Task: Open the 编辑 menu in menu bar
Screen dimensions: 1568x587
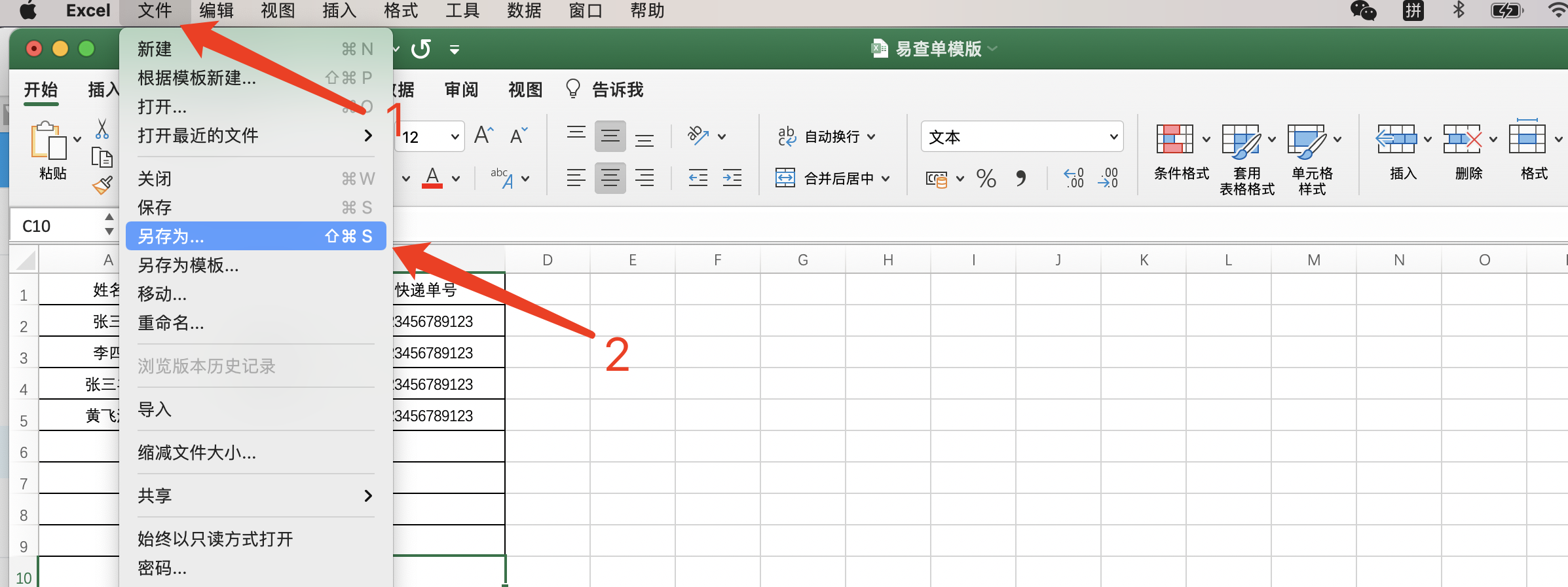Action: [x=216, y=11]
